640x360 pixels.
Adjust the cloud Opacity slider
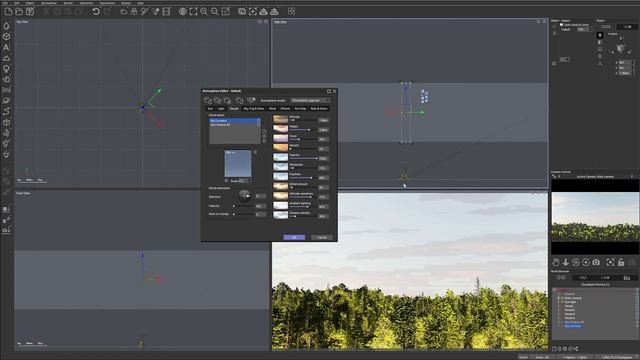tap(303, 158)
